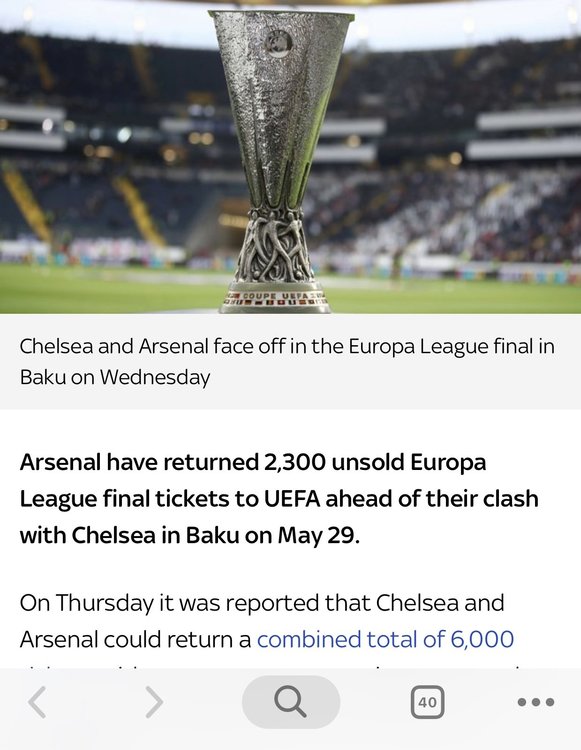This screenshot has width=581, height=750.
Task: Open the three-dot more menu
Action: pyautogui.click(x=536, y=702)
